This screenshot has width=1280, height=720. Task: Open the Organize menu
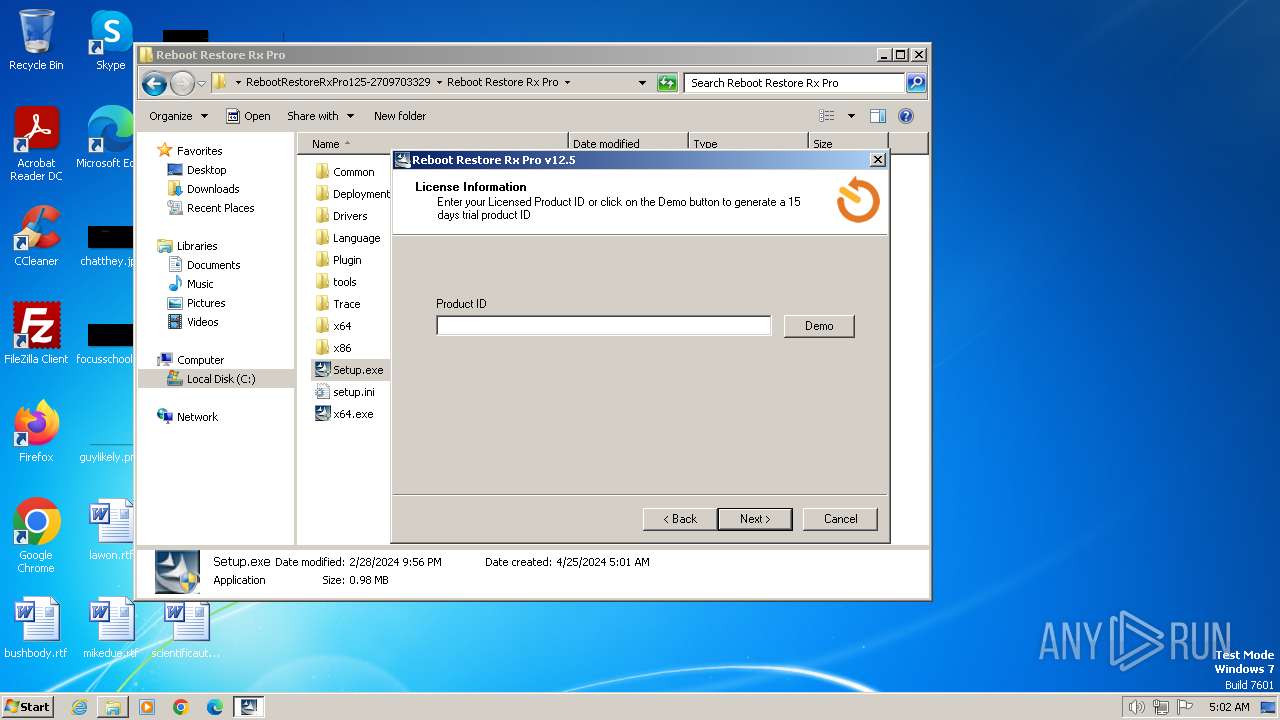point(178,116)
